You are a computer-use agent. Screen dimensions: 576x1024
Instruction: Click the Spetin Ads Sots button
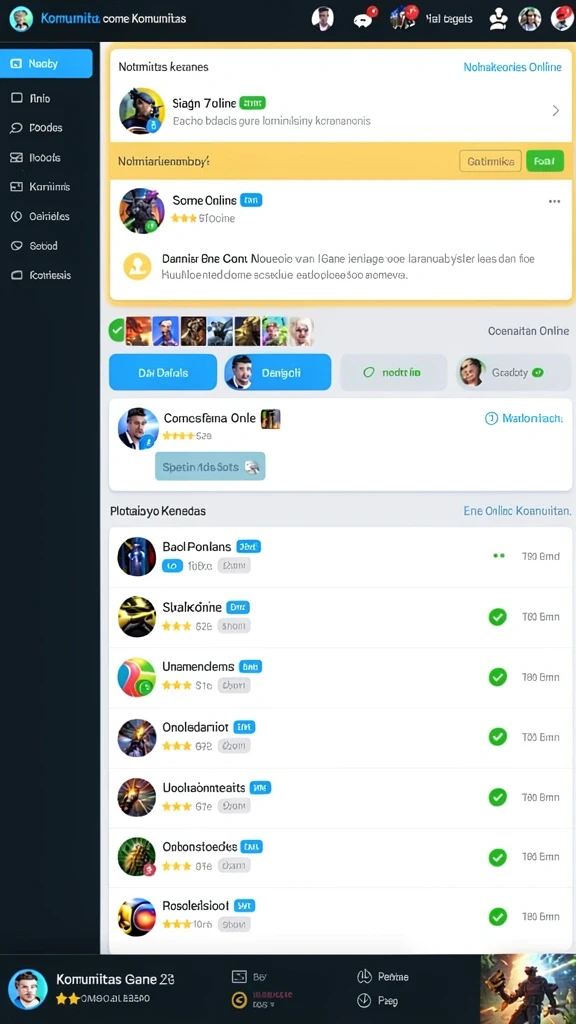click(210, 466)
